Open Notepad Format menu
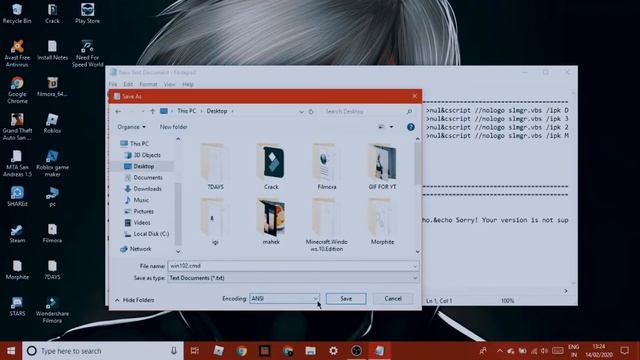This screenshot has height=360, width=640. (148, 84)
